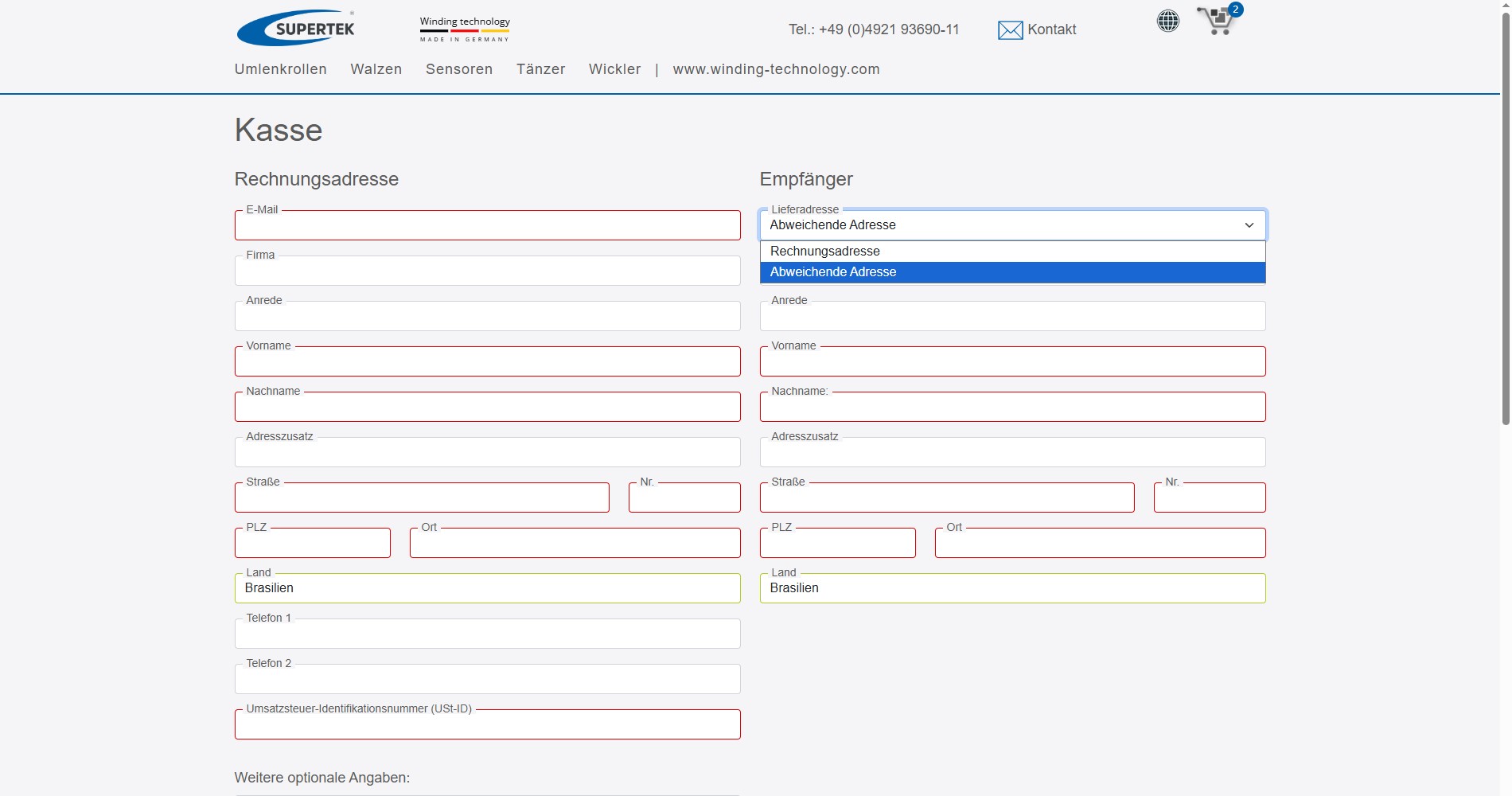Click the Winding technology badge
The image size is (1512, 796).
click(465, 29)
